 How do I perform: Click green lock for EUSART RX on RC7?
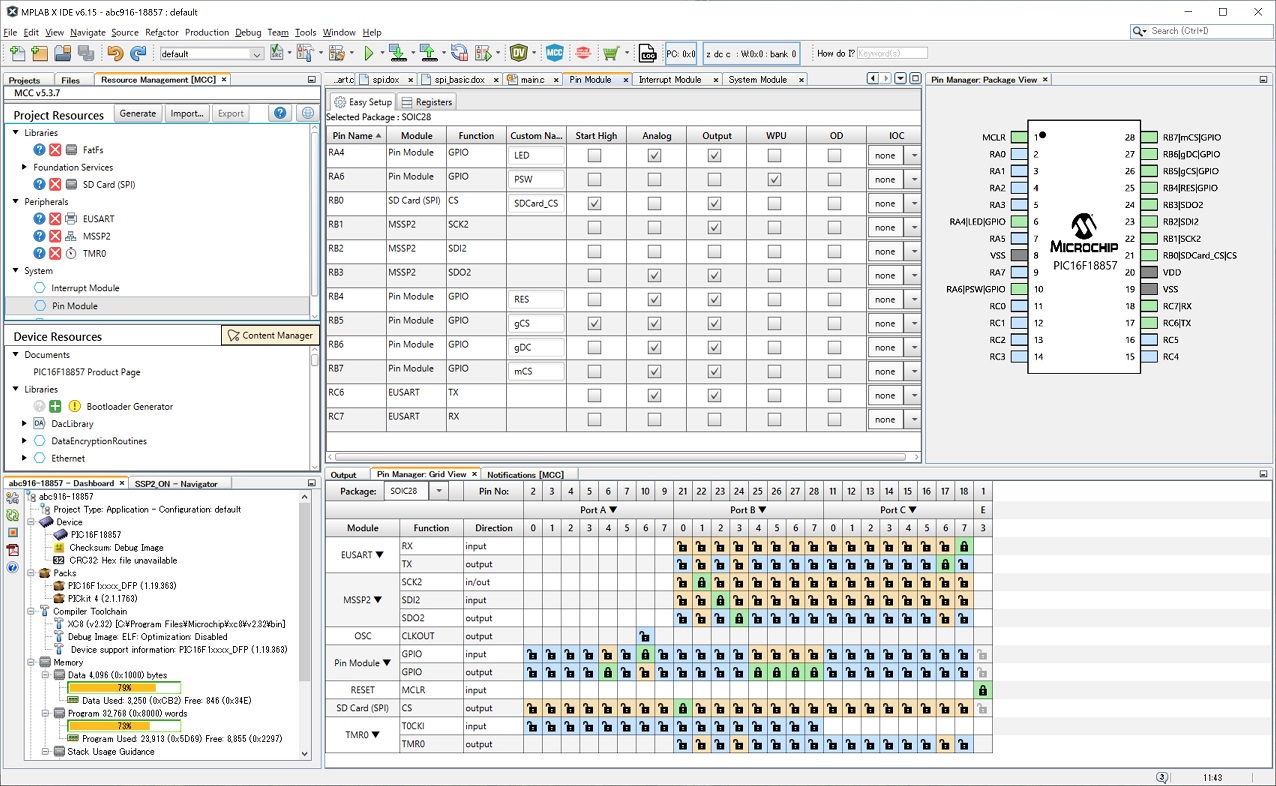point(964,546)
